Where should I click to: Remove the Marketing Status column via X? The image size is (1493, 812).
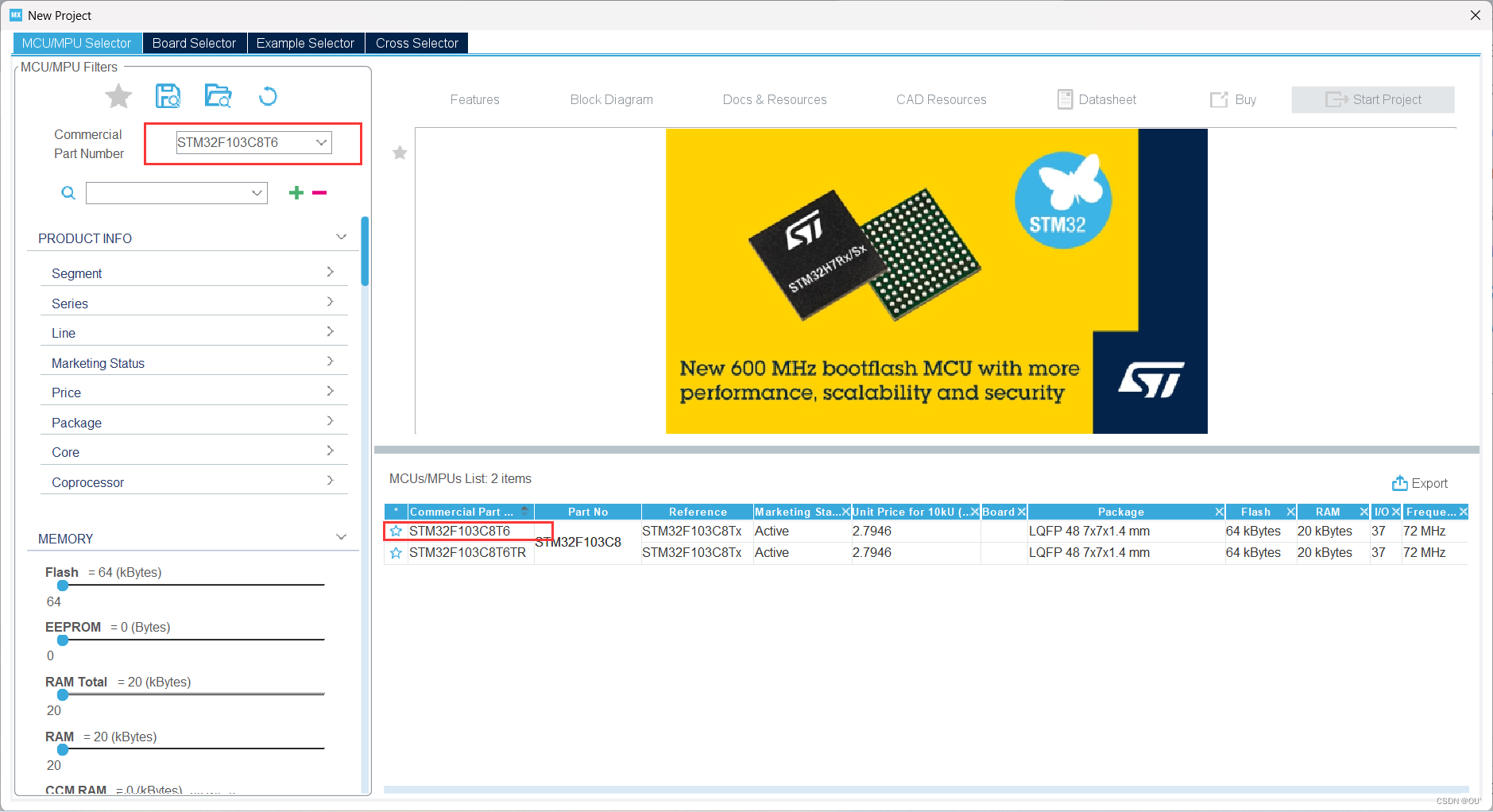845,512
